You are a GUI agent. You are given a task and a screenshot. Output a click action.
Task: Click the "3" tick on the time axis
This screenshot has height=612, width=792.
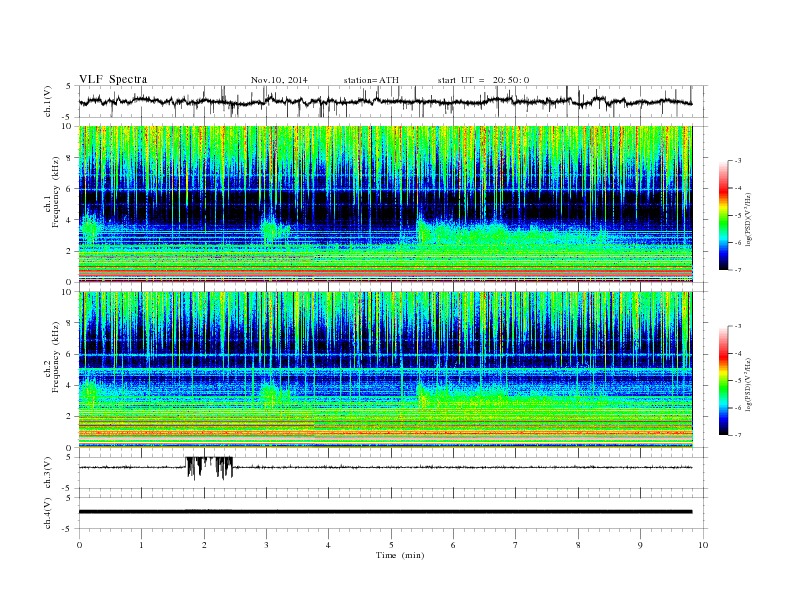tap(266, 545)
